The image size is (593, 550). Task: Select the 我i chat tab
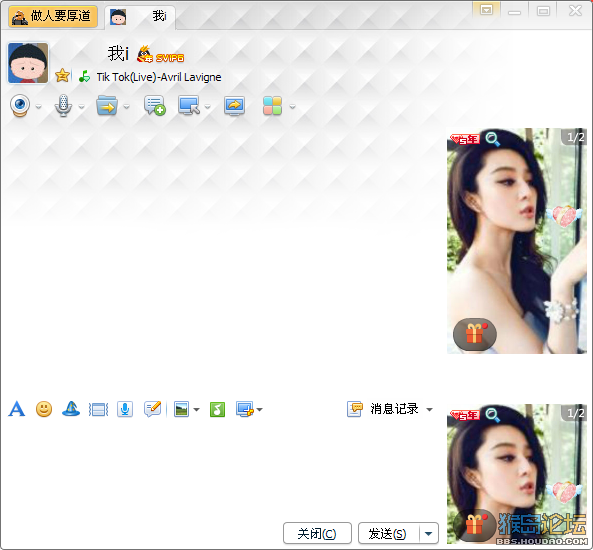(140, 17)
